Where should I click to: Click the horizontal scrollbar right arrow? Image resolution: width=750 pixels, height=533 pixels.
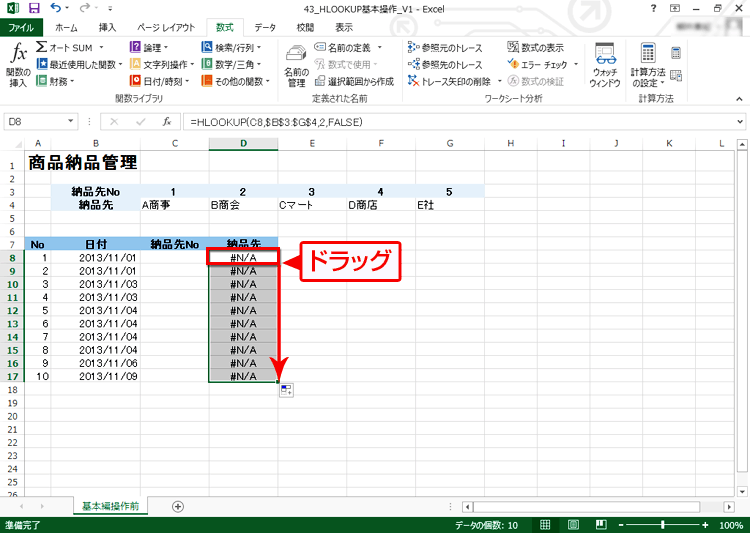point(728,506)
